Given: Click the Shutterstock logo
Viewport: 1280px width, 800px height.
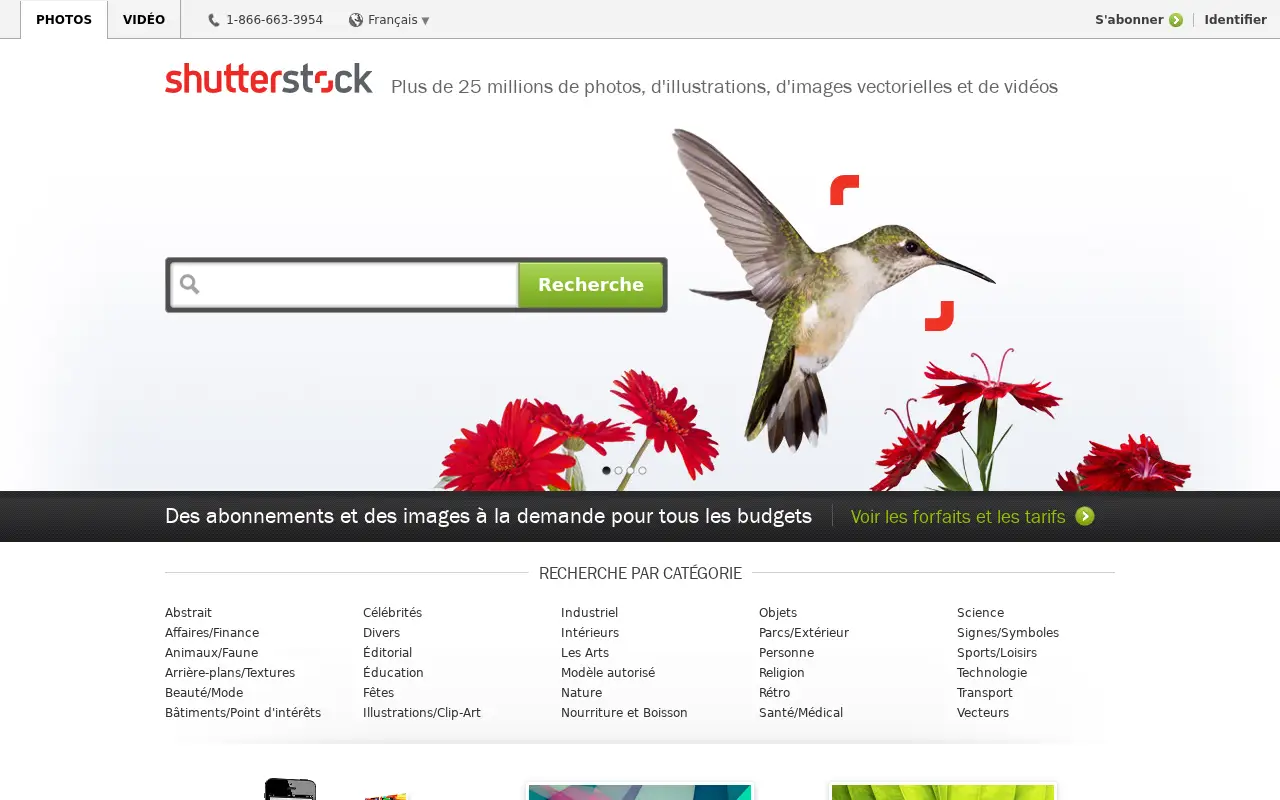Looking at the screenshot, I should pyautogui.click(x=269, y=78).
